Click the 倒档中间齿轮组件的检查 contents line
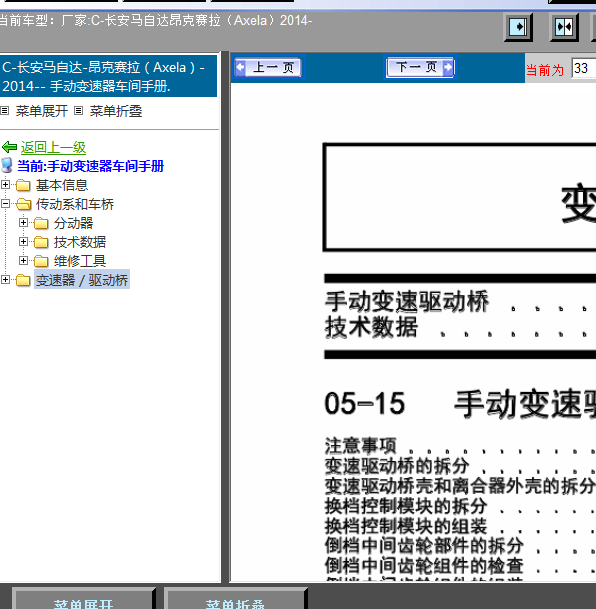 pos(424,566)
